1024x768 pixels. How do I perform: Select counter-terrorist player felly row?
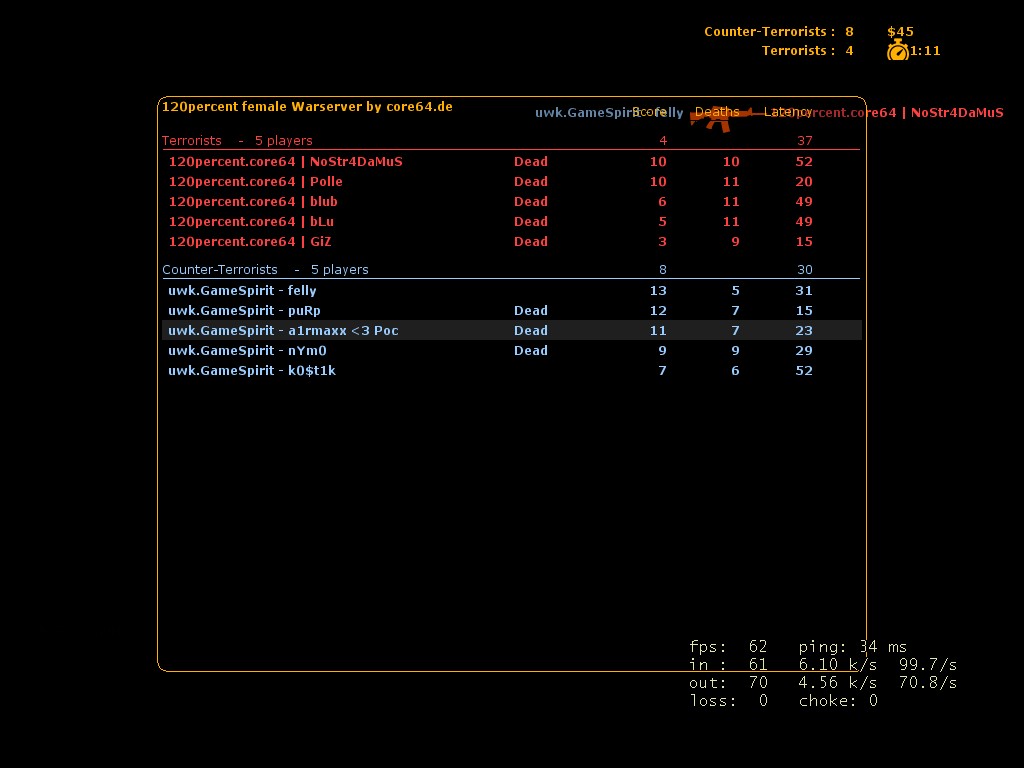tap(242, 290)
